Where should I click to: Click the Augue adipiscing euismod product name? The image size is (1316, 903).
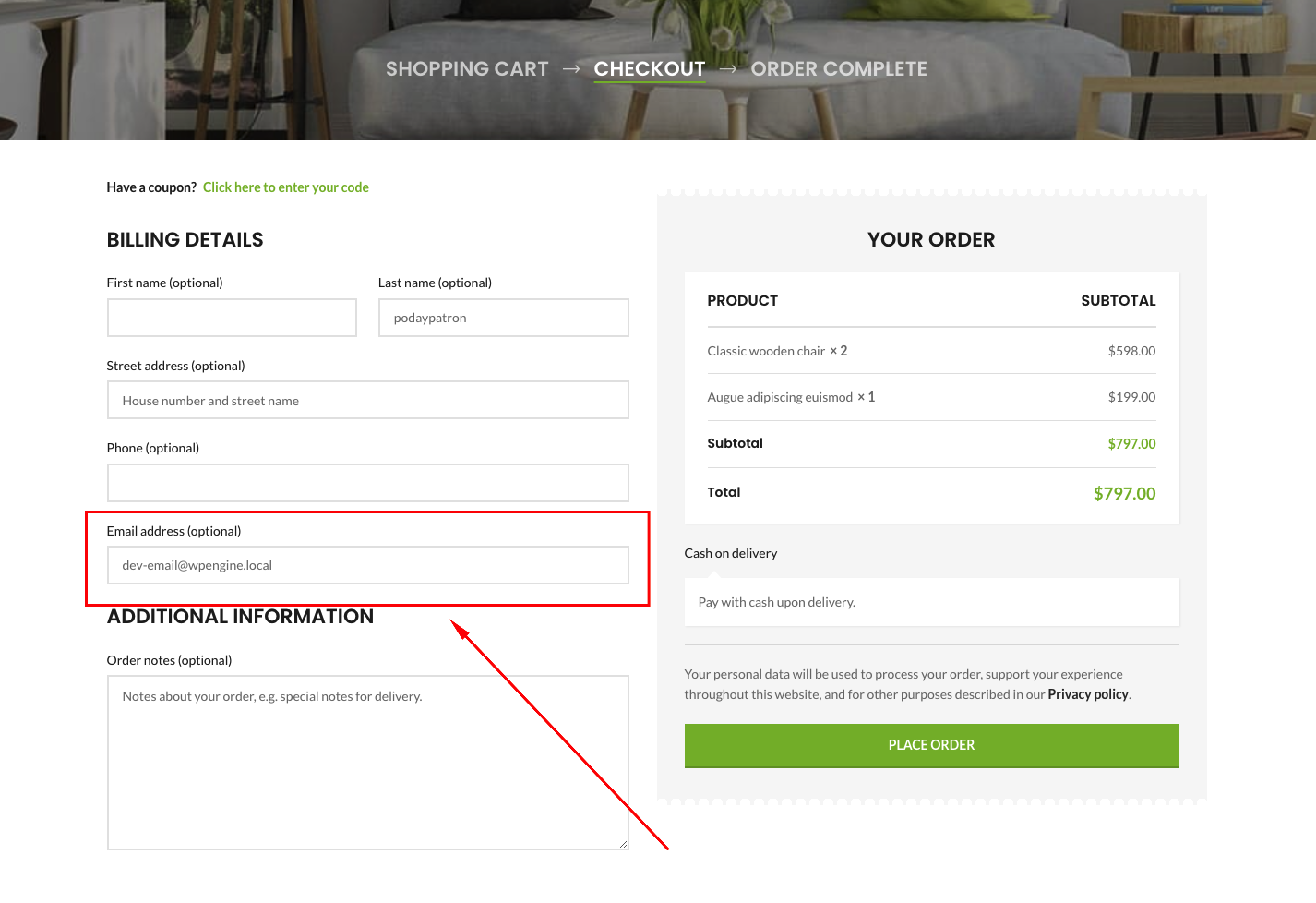pos(780,397)
